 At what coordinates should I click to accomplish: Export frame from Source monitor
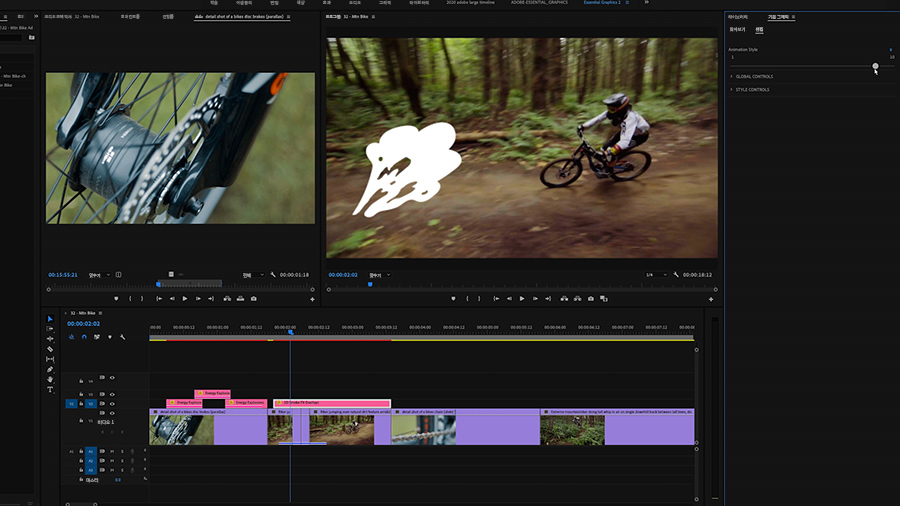coord(254,298)
